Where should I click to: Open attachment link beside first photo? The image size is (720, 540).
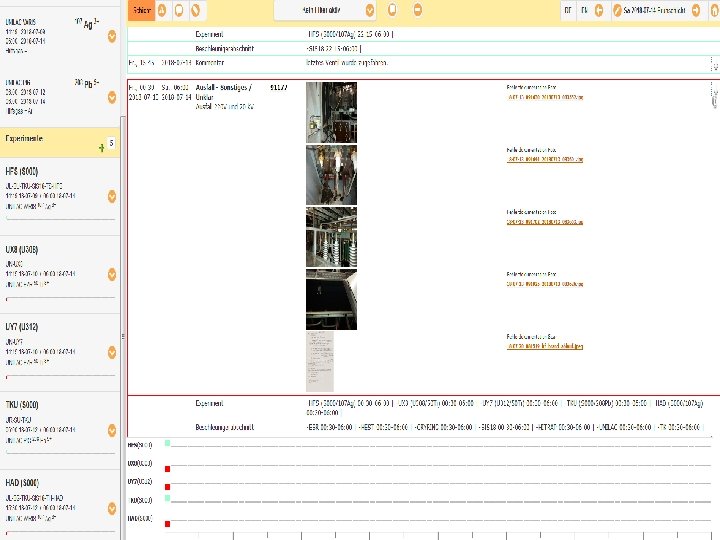pyautogui.click(x=545, y=97)
